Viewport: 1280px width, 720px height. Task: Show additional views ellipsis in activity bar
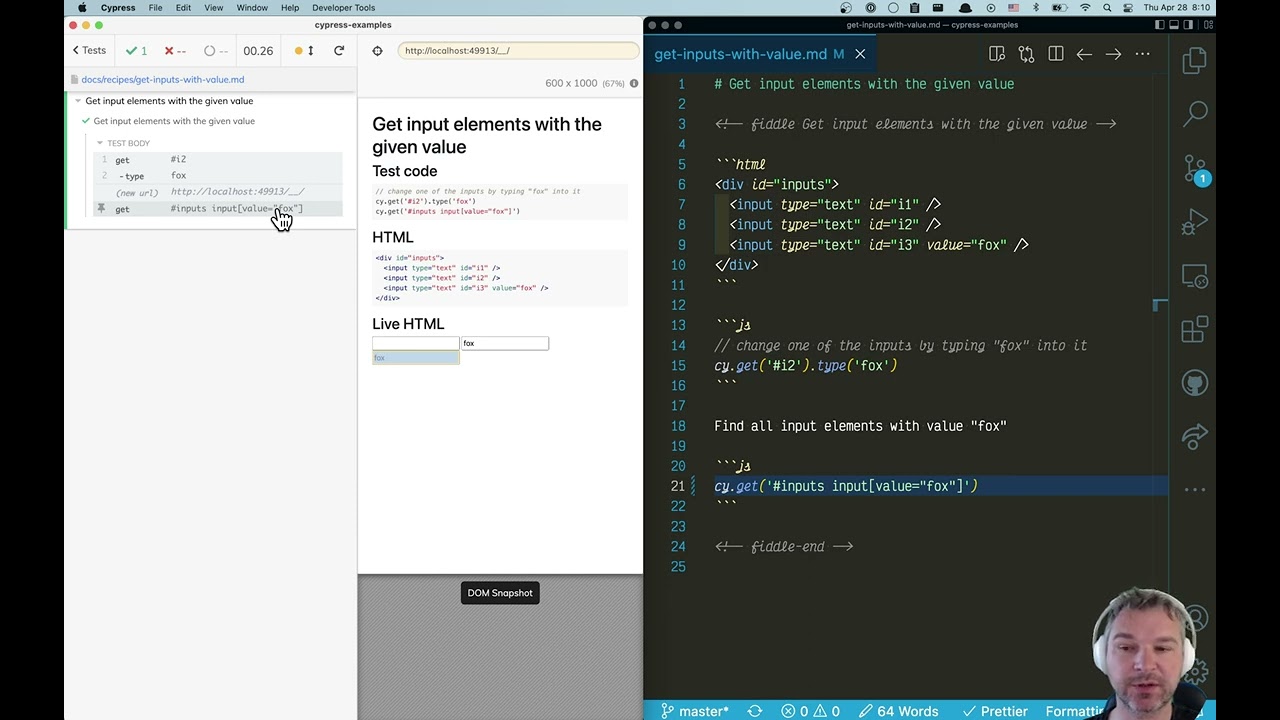1195,491
